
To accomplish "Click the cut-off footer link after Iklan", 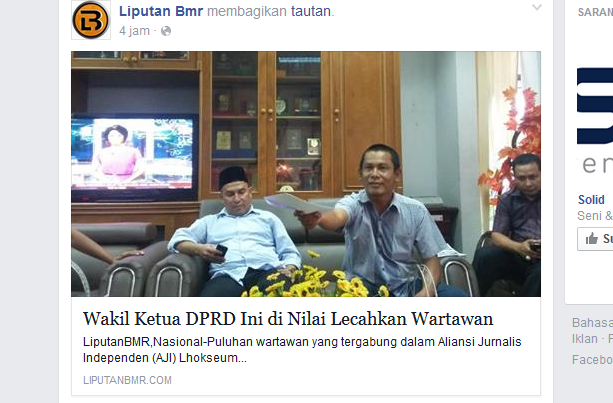I will click(609, 339).
